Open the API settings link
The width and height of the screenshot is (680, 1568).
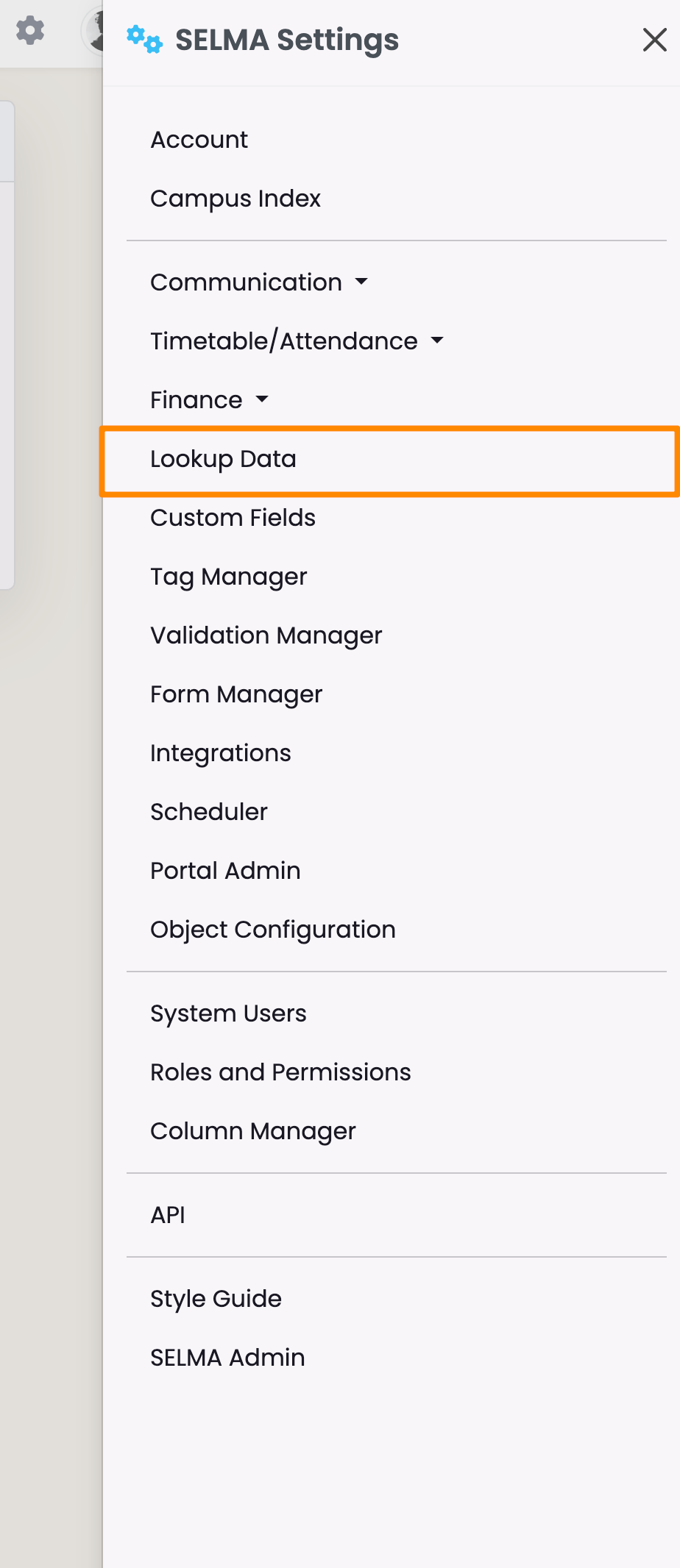coord(168,1215)
